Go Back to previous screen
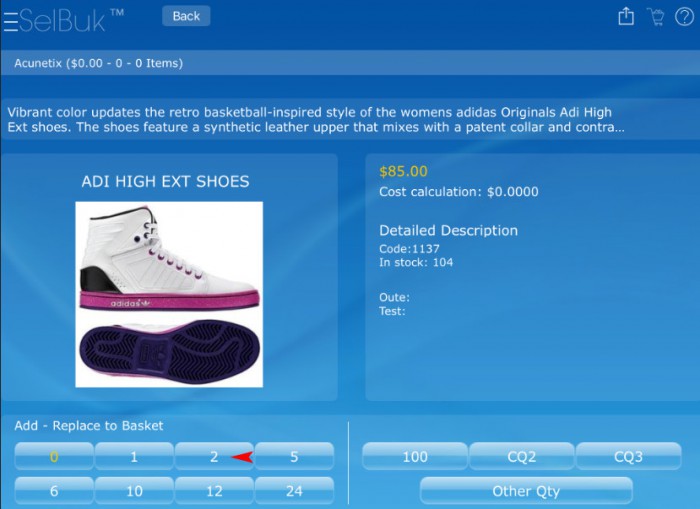The image size is (700, 509). coord(186,16)
